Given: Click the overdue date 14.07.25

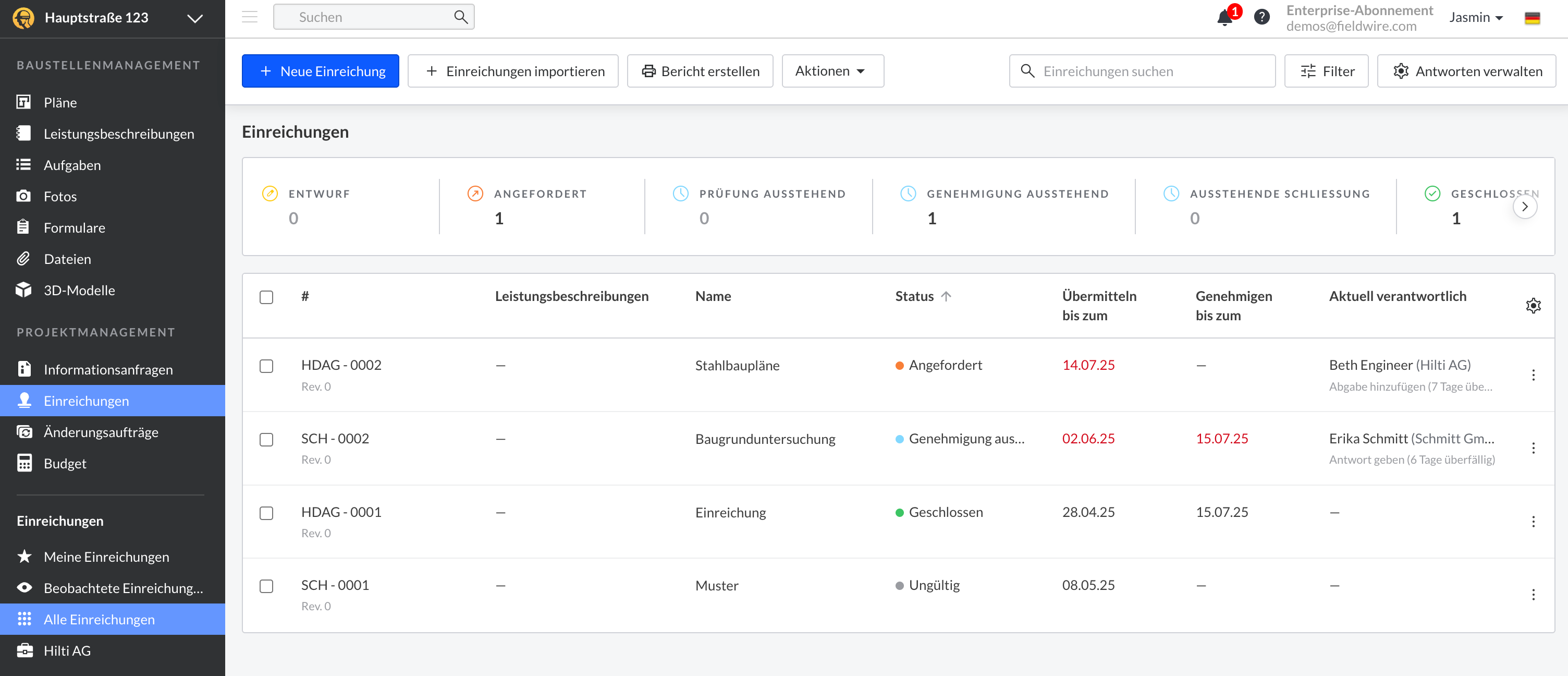Looking at the screenshot, I should pos(1088,366).
